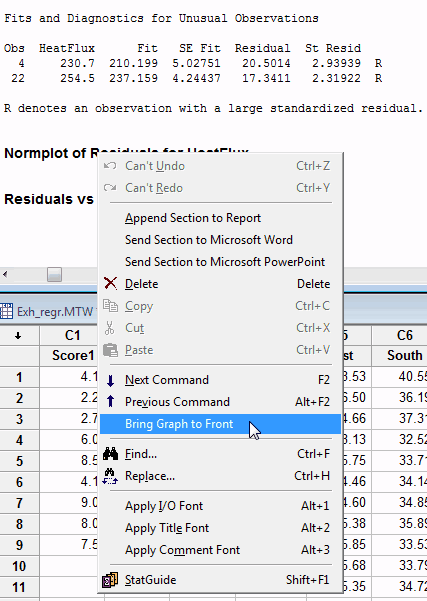Click the scrollbar left arrow
The image size is (427, 601).
click(5, 274)
